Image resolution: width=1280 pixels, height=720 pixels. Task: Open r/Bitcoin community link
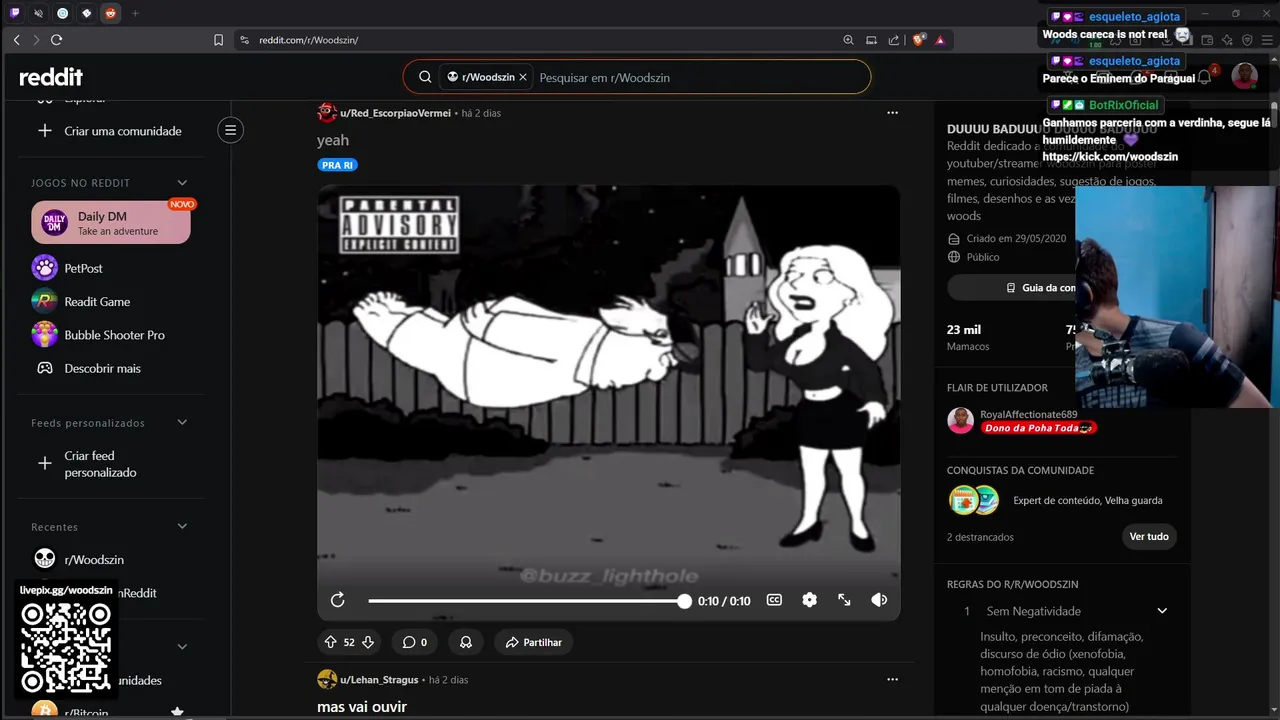pyautogui.click(x=86, y=713)
